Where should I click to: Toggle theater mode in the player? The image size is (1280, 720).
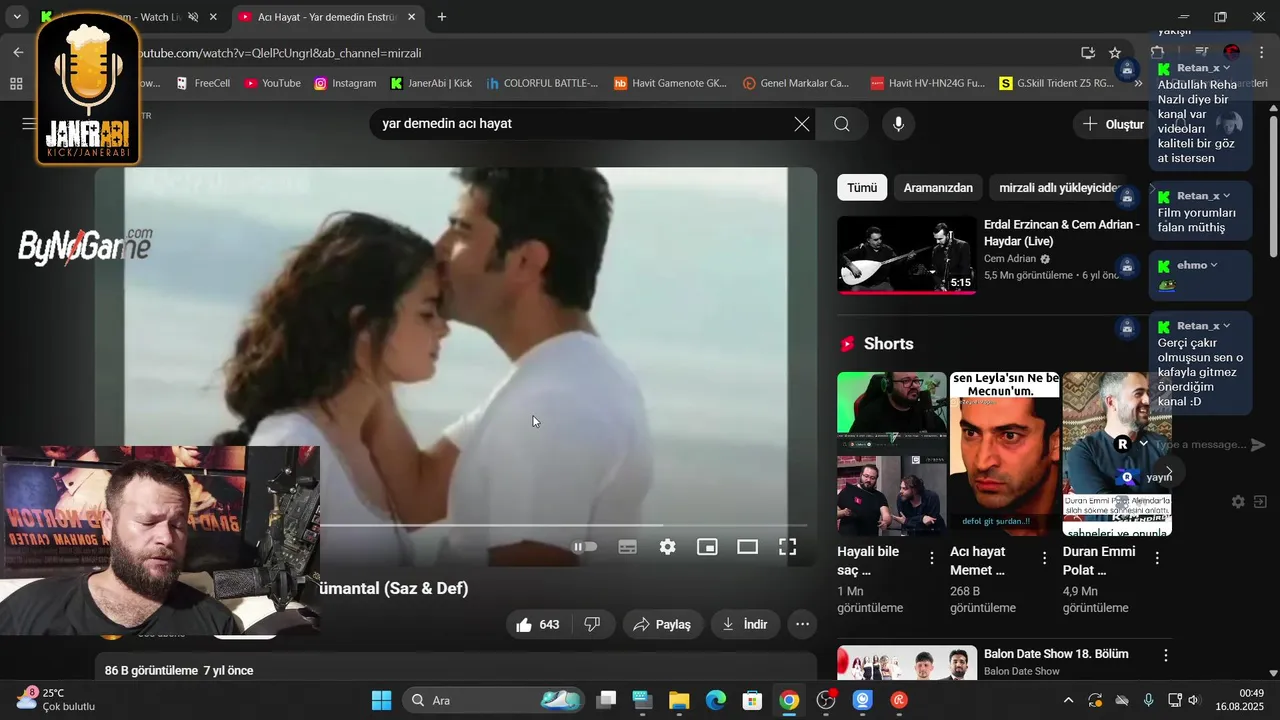point(747,547)
